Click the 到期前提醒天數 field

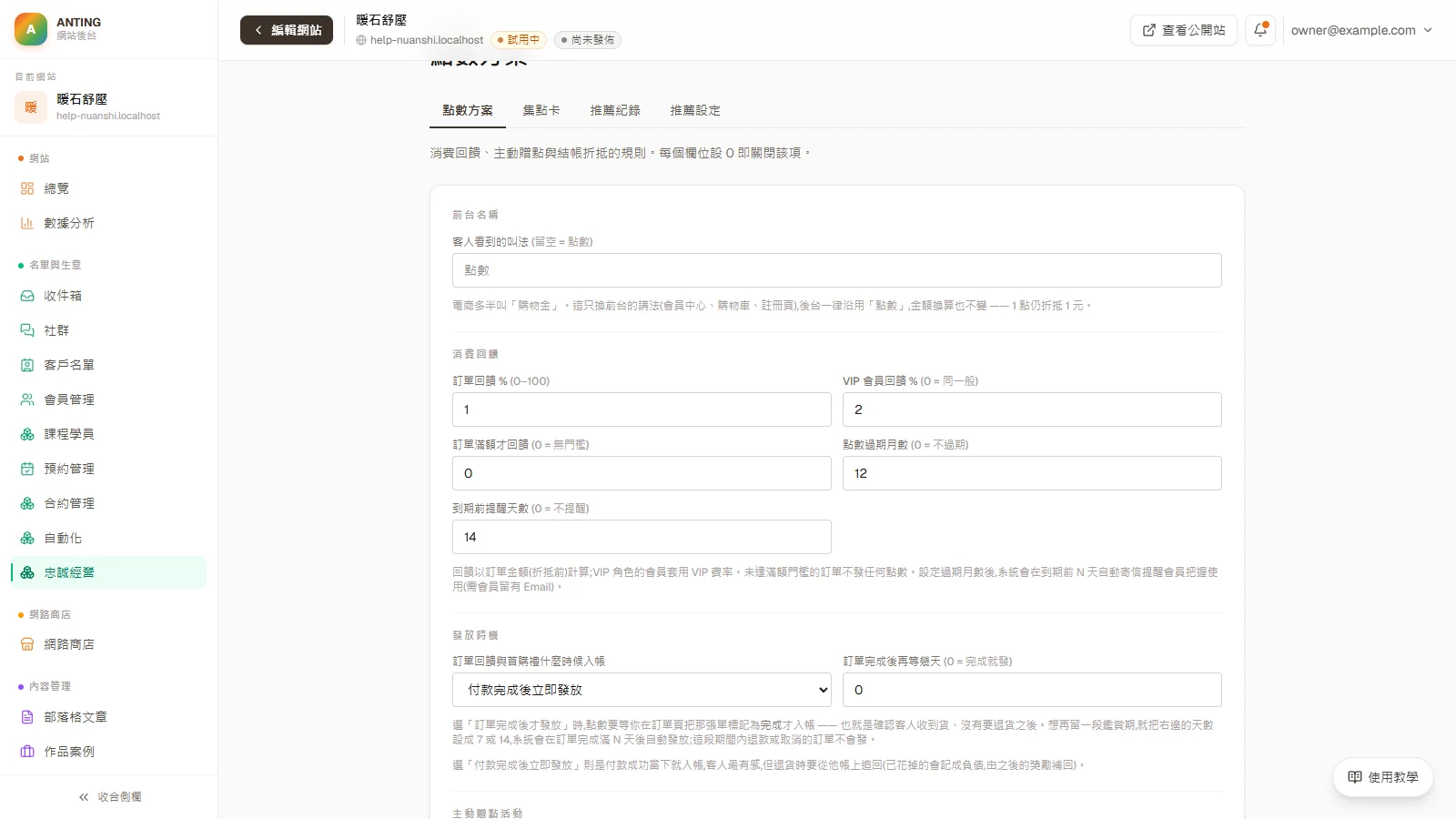[x=642, y=537]
